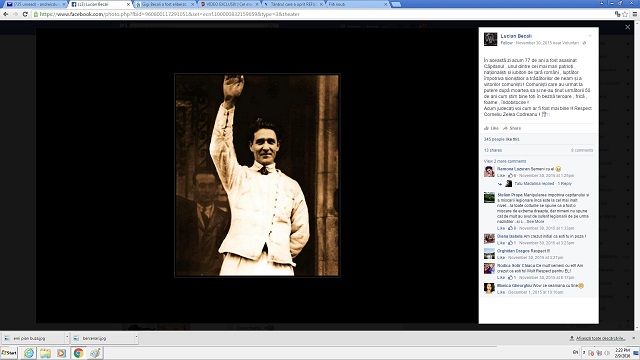Bookmark page with star icon

pyautogui.click(x=625, y=14)
